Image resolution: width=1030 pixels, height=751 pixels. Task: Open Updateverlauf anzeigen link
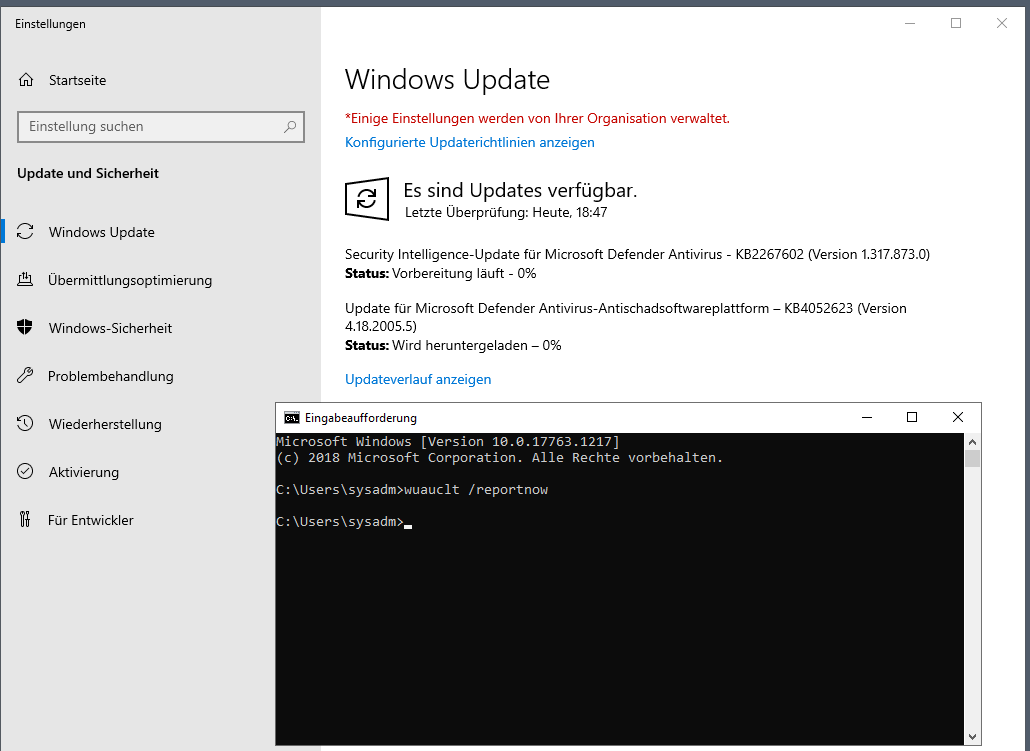point(418,379)
